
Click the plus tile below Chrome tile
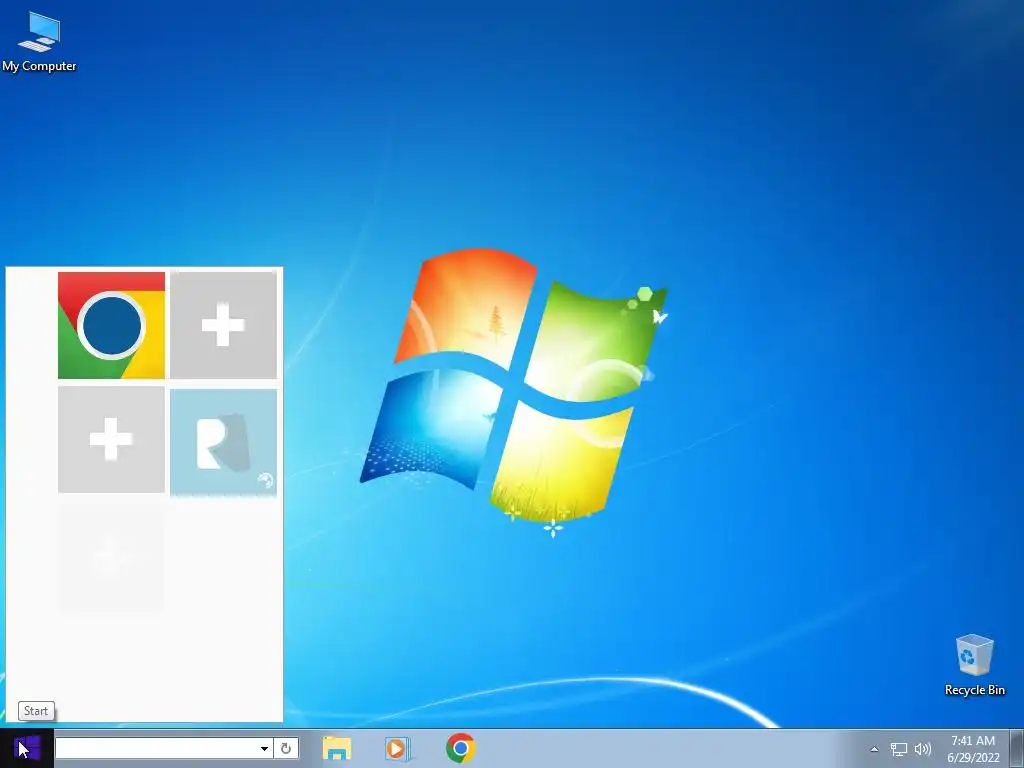click(111, 440)
